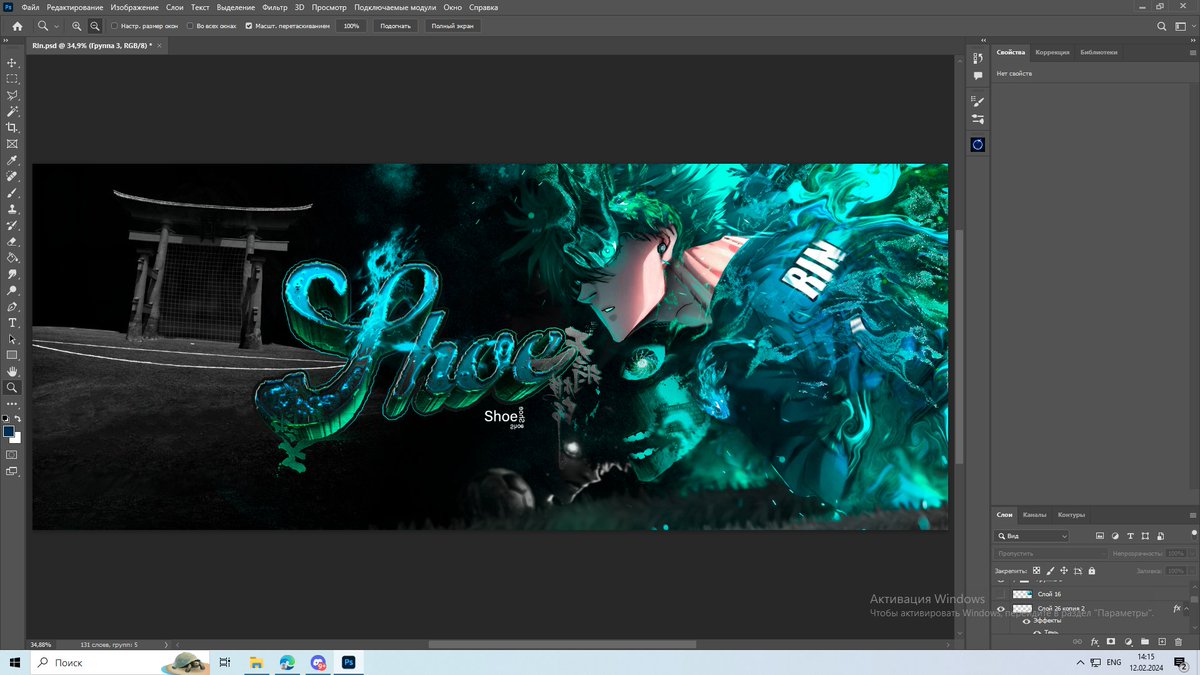Switch to the Коррекция tab

[1052, 52]
